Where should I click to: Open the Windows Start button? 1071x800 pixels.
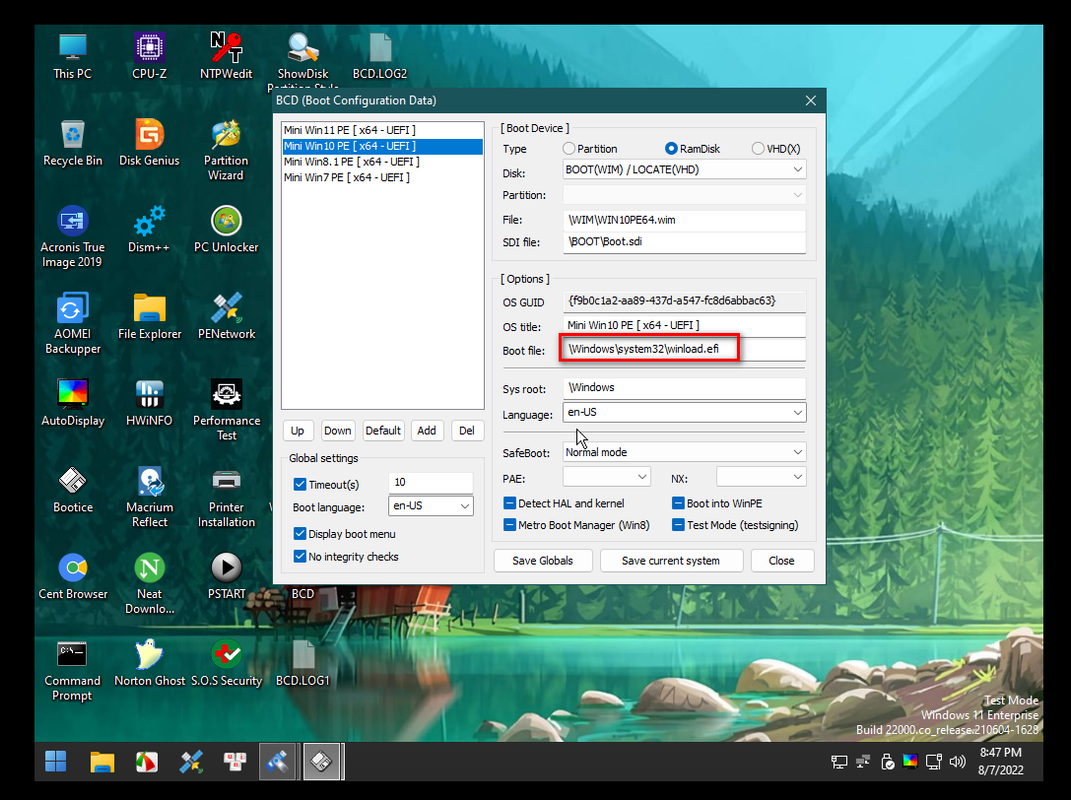coord(56,761)
